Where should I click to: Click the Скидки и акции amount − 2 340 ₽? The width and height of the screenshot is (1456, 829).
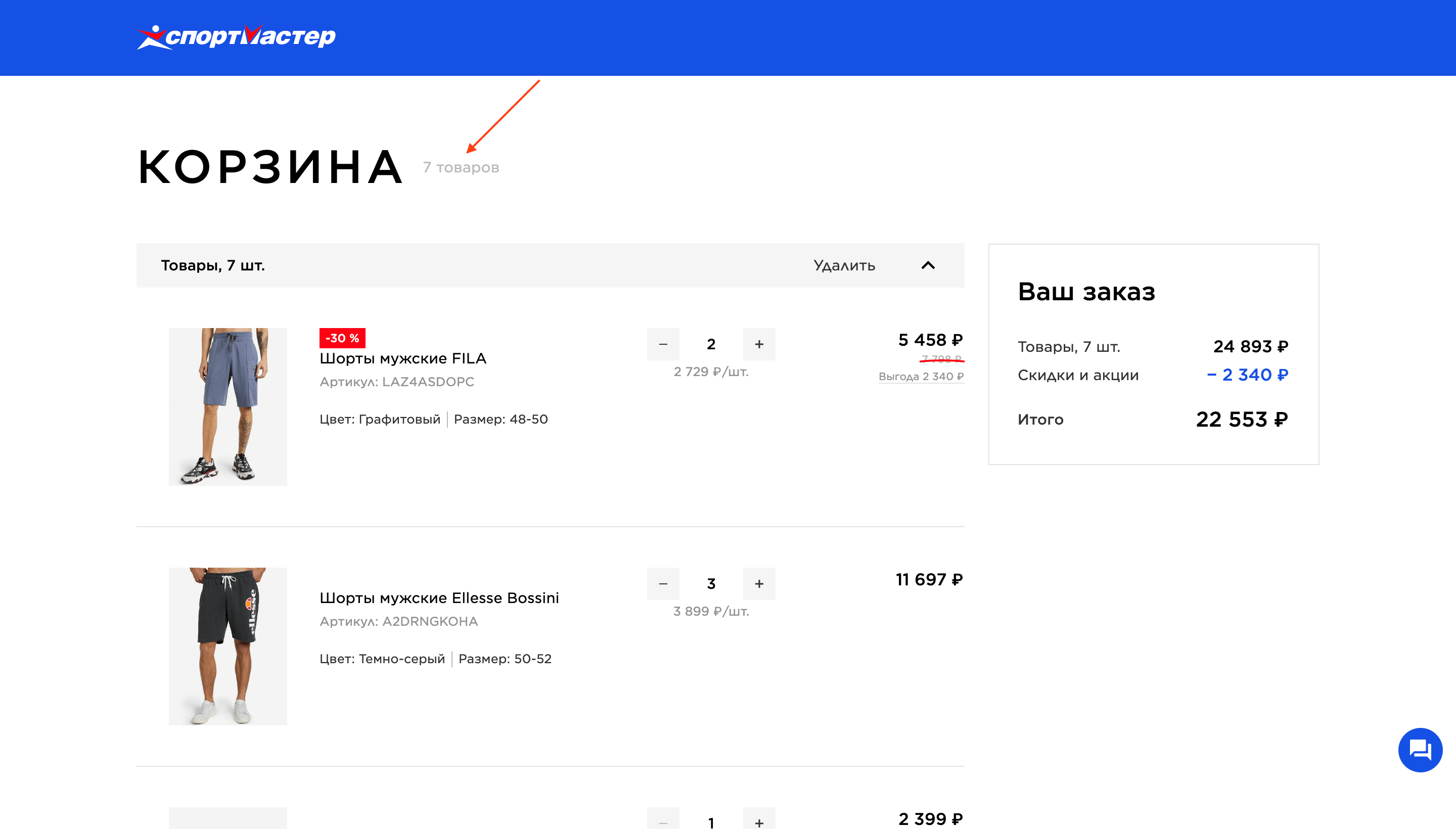click(x=1247, y=375)
